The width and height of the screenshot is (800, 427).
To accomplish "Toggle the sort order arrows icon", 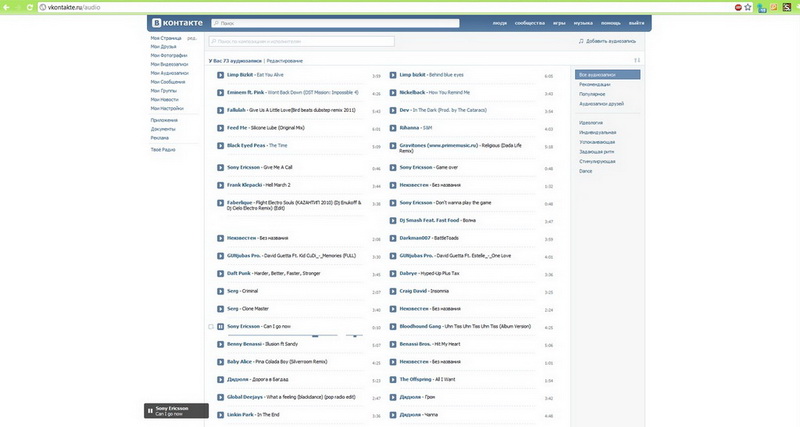I will click(637, 60).
